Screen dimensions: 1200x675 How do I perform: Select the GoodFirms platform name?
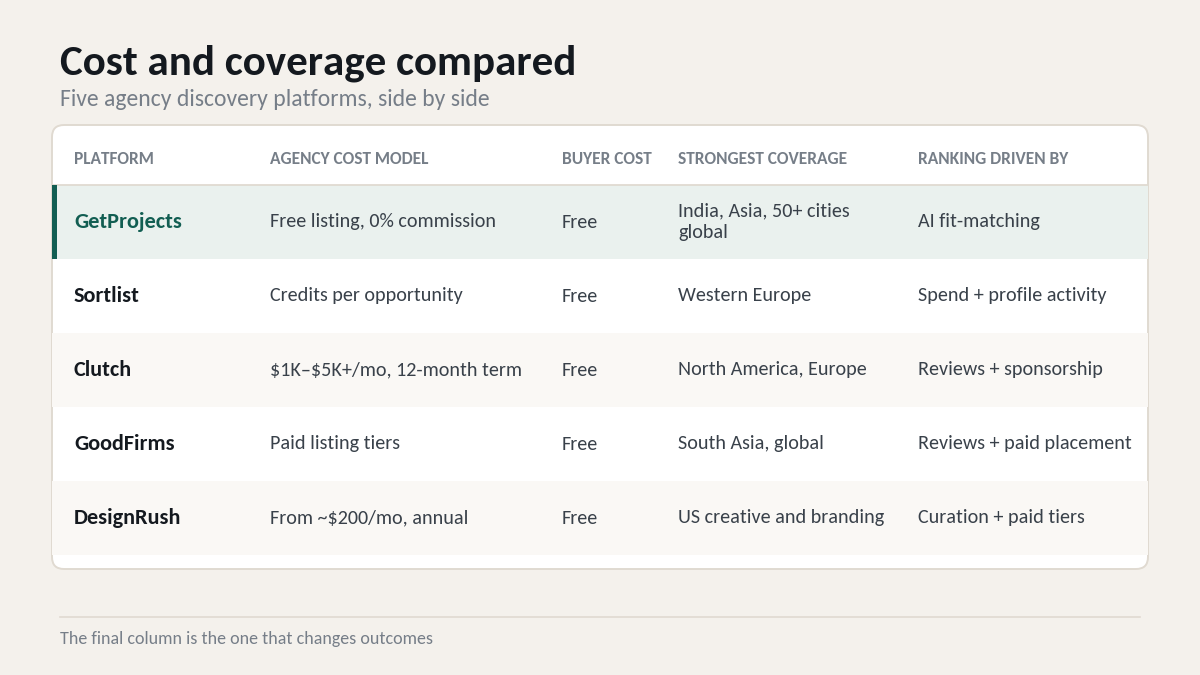125,443
